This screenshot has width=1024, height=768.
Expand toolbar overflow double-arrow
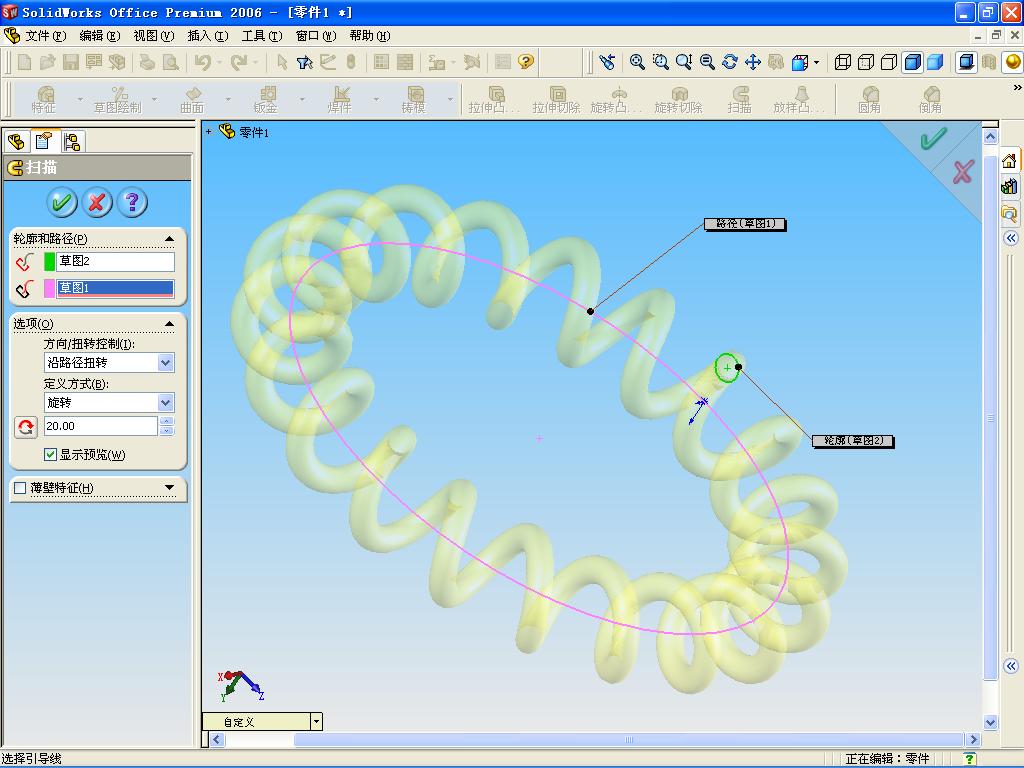coord(1017,88)
